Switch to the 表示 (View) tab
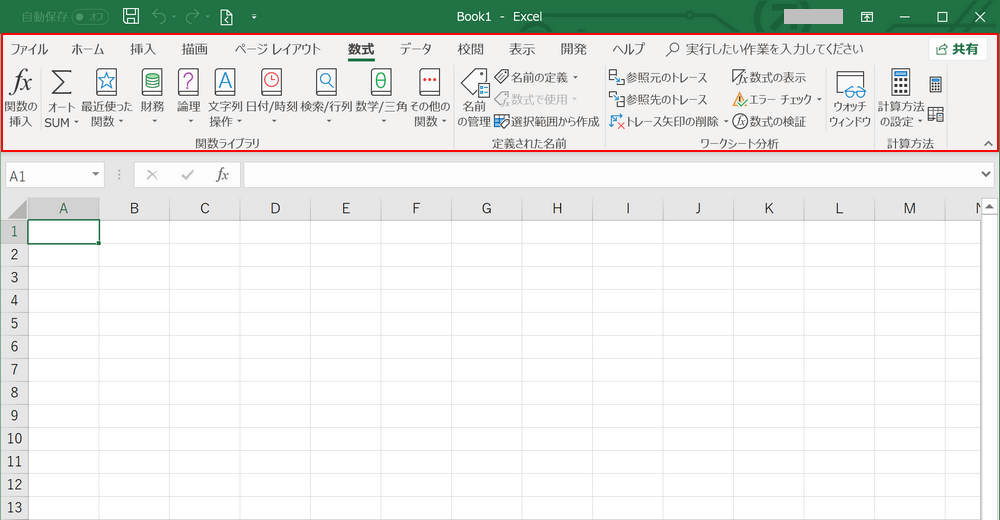1000x520 pixels. pos(522,49)
